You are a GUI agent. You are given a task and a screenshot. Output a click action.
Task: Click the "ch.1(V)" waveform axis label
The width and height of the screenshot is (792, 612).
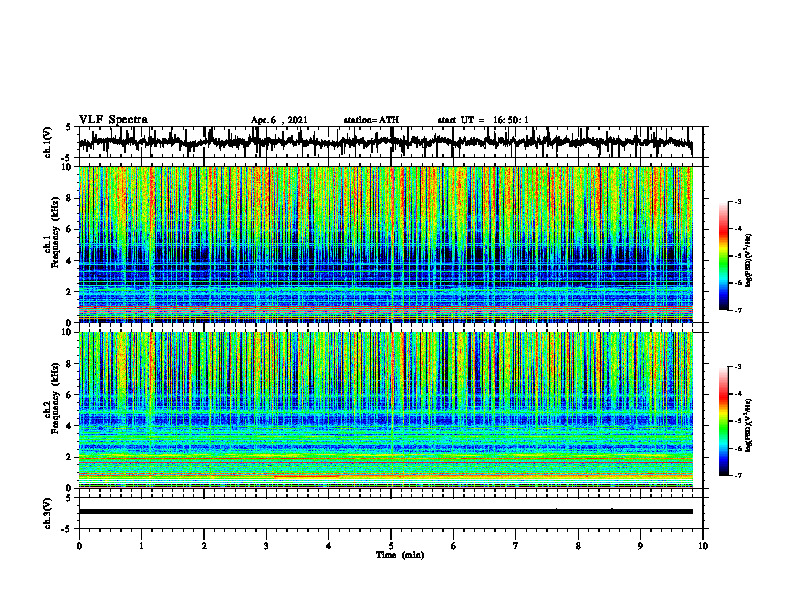[x=47, y=142]
